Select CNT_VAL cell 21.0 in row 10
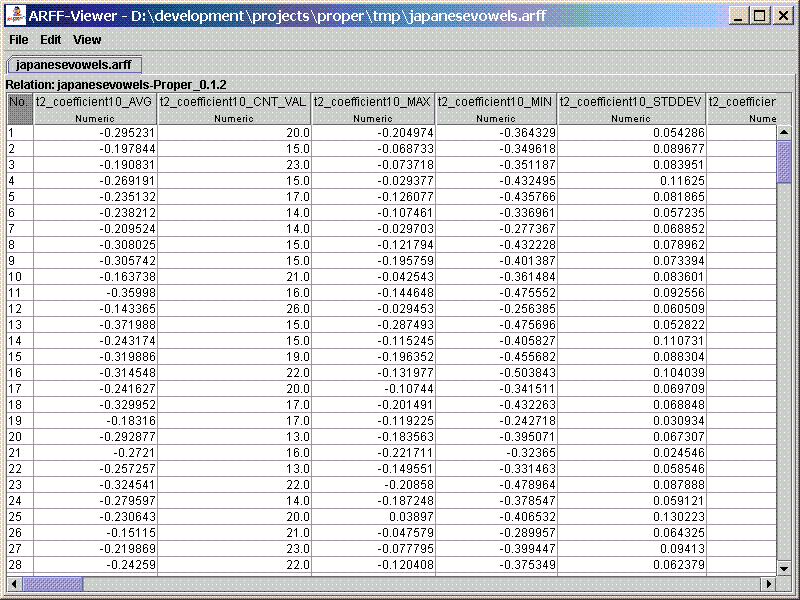Viewport: 800px width, 600px height. click(x=234, y=277)
